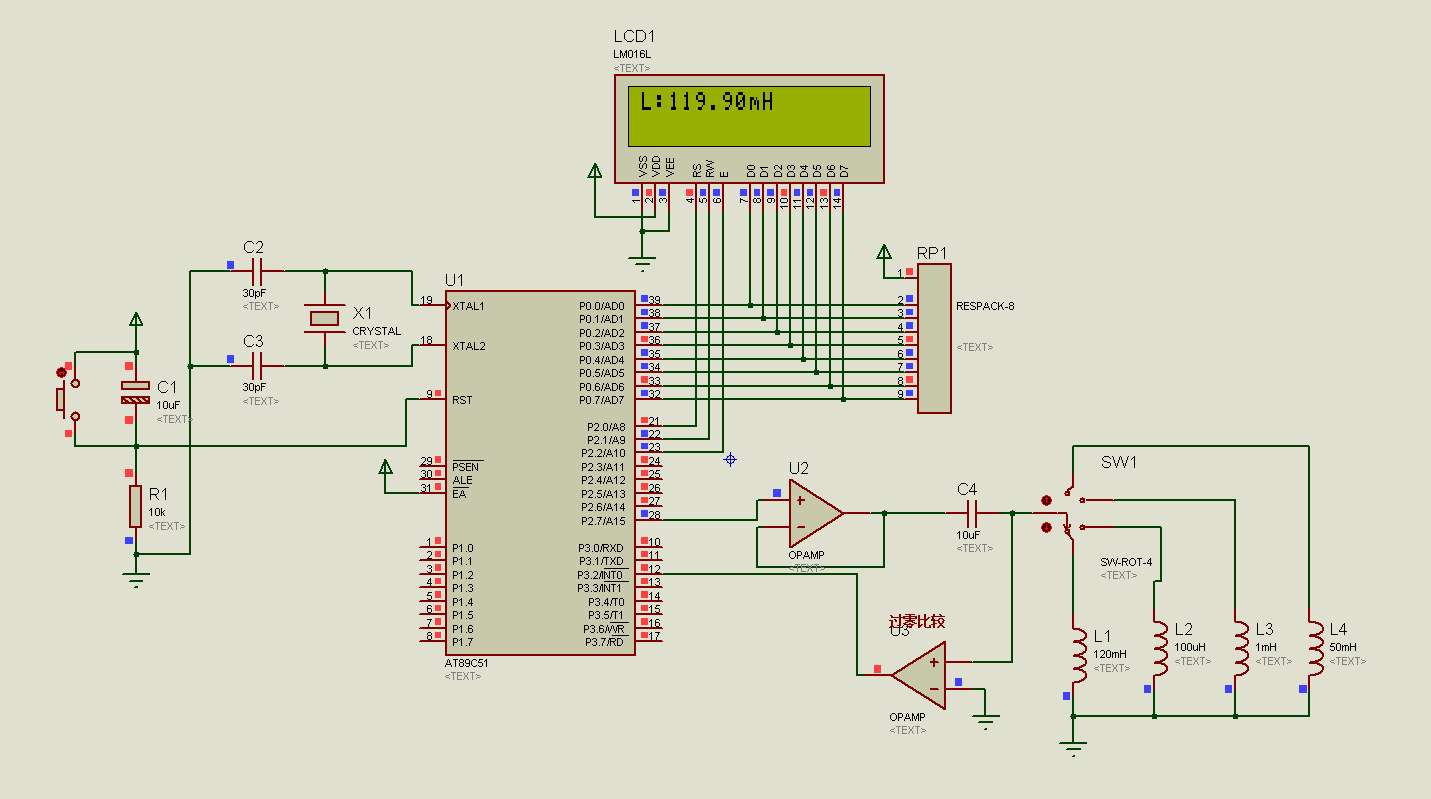
Task: Select capacitor C2 symbol
Action: point(257,270)
